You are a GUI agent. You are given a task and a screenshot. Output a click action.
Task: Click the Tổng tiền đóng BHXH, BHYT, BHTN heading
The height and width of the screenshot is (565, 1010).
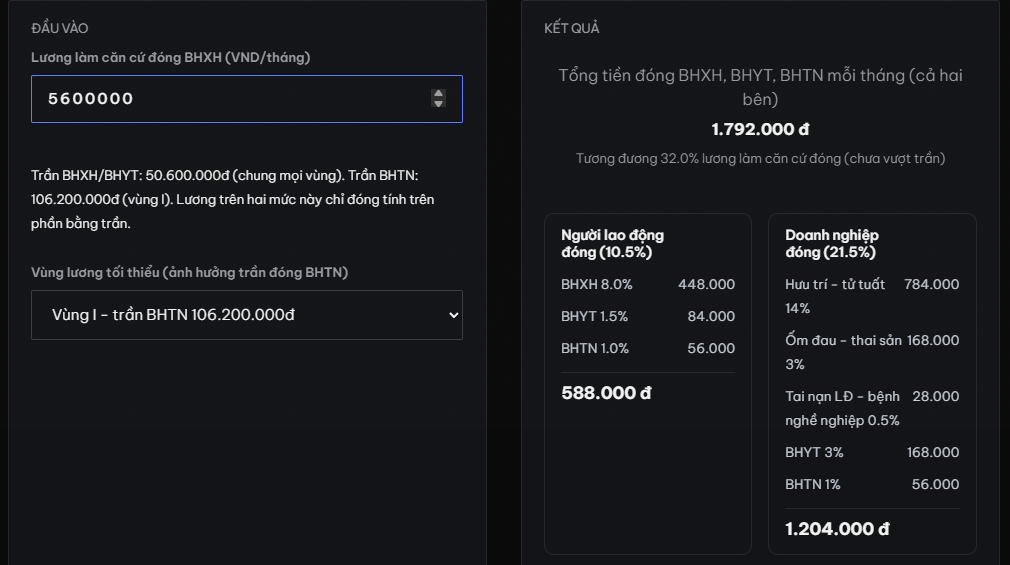tap(760, 87)
